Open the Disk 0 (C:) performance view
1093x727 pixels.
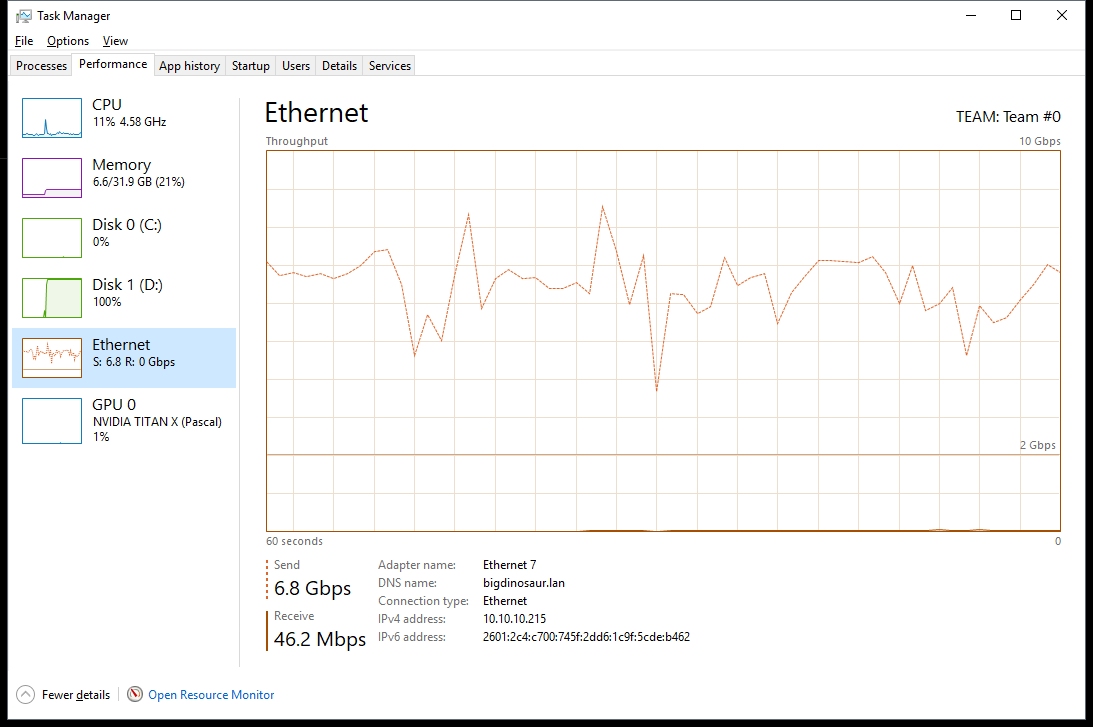(x=127, y=232)
